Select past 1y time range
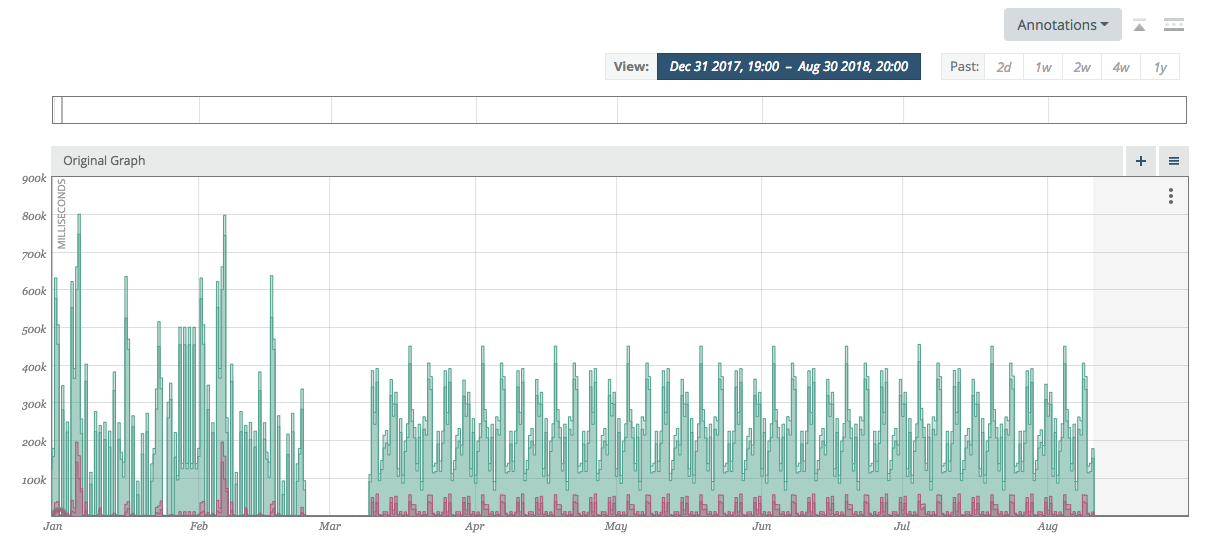 tap(1160, 67)
